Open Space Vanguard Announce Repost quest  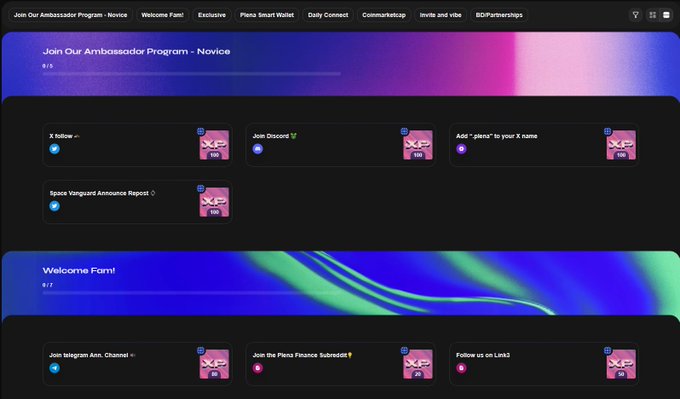pyautogui.click(x=137, y=202)
